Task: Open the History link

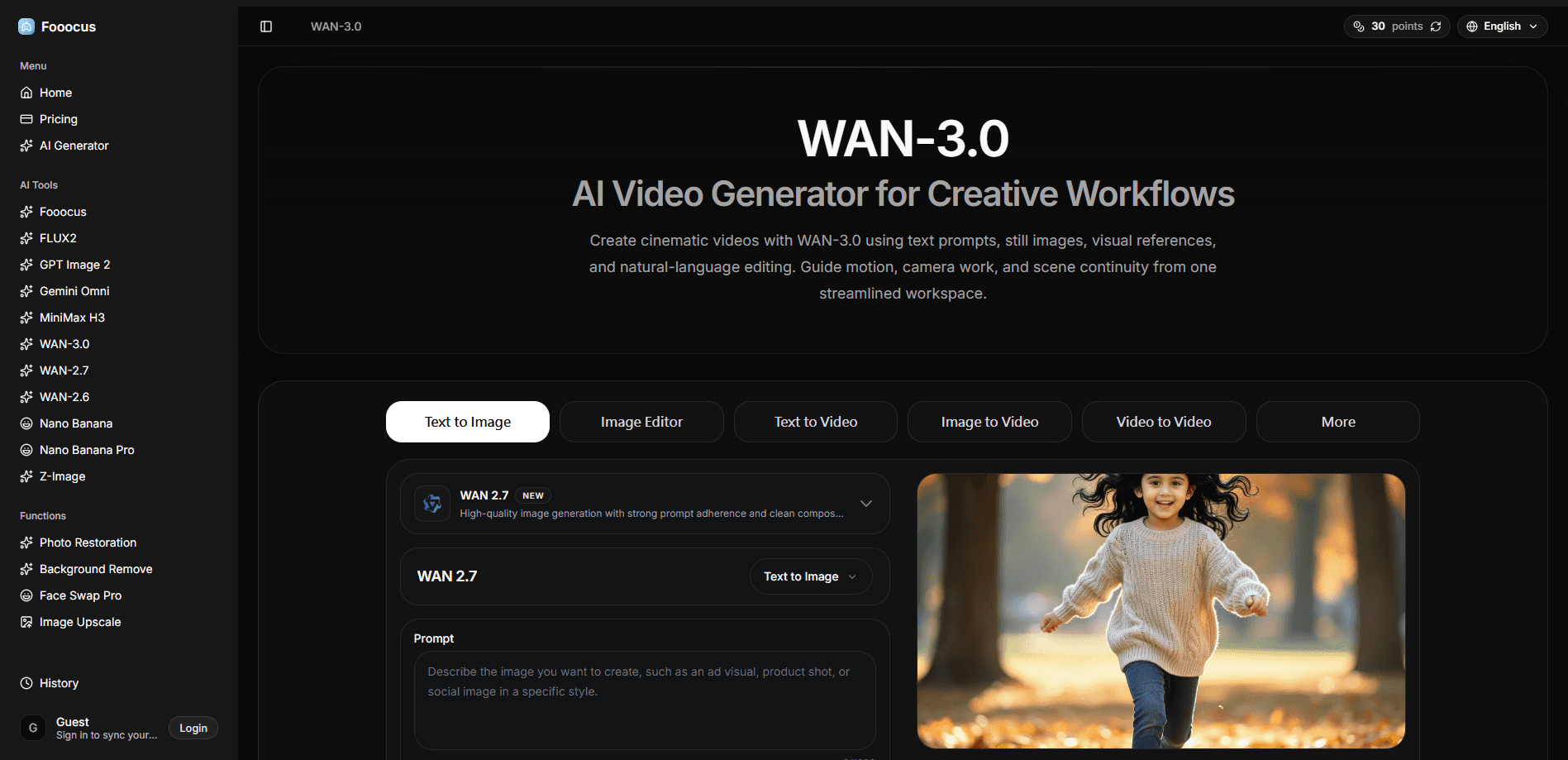Action: pyautogui.click(x=119, y=683)
